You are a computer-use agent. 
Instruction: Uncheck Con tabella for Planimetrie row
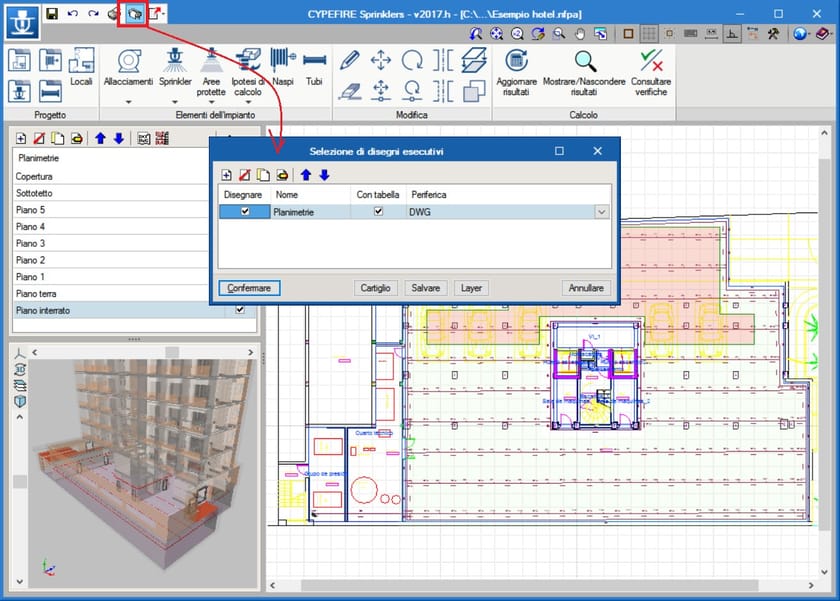click(x=377, y=212)
